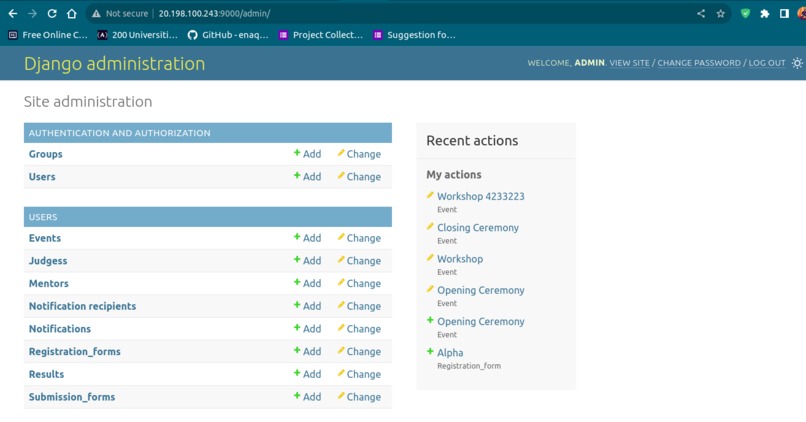Open the Groups model link
The height and width of the screenshot is (422, 806).
pos(46,154)
